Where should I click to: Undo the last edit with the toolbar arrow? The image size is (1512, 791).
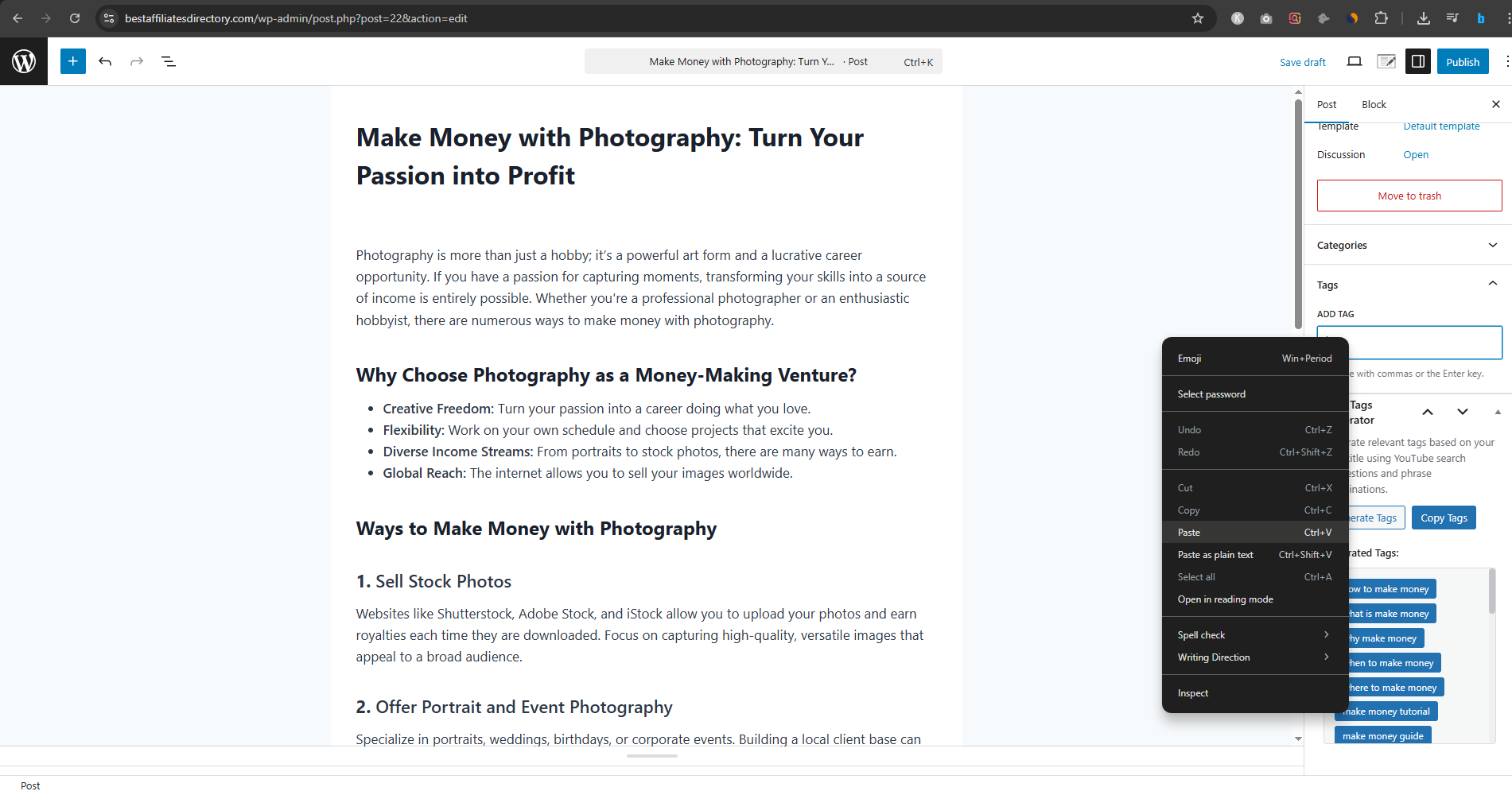pos(105,61)
